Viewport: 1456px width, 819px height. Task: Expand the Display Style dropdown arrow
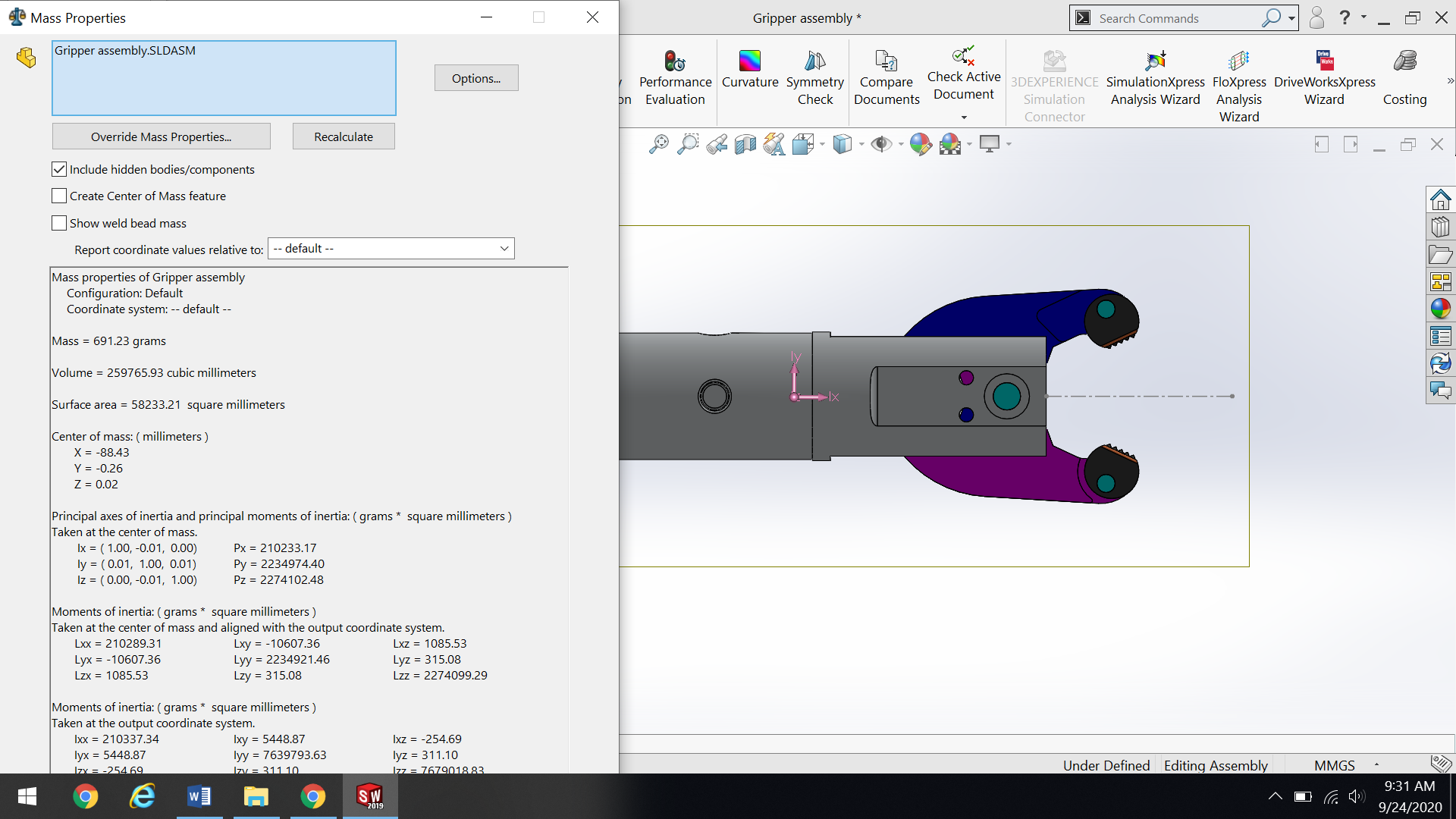861,144
